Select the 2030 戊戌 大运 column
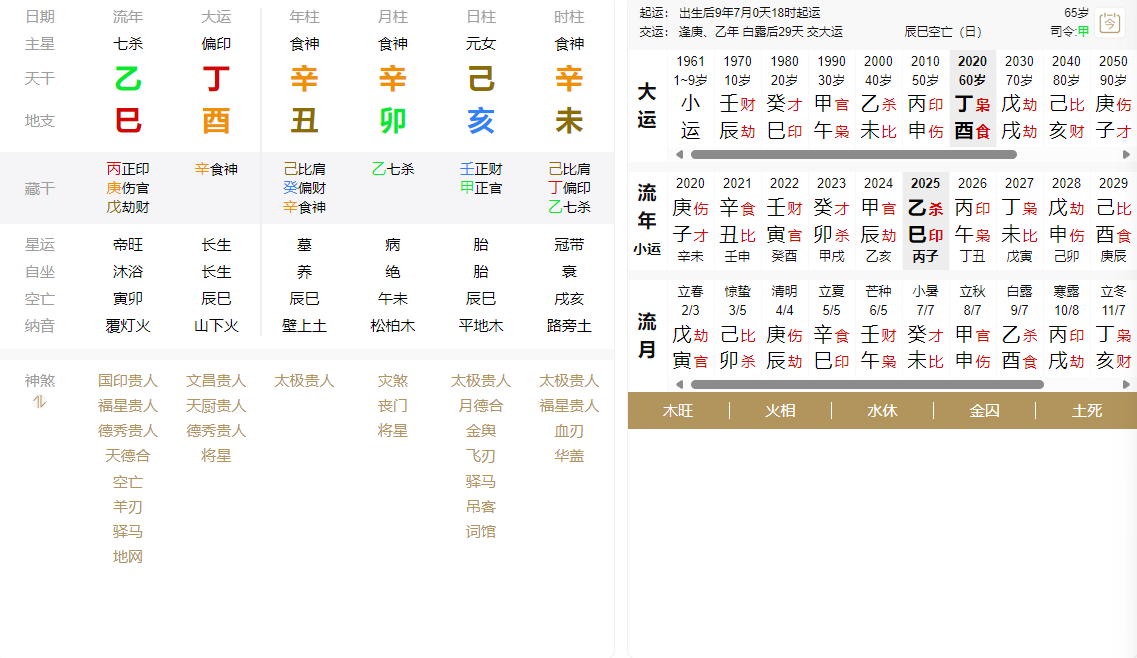 coord(1019,98)
